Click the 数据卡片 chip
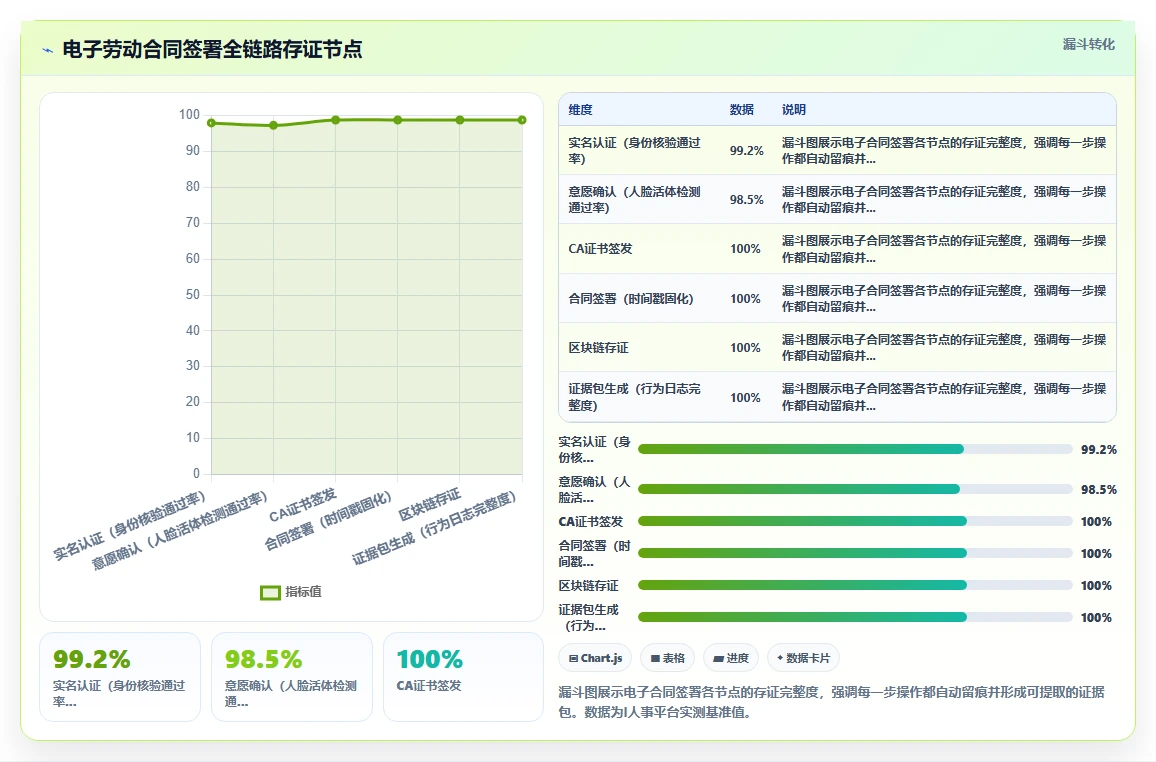1156x762 pixels. click(x=804, y=658)
